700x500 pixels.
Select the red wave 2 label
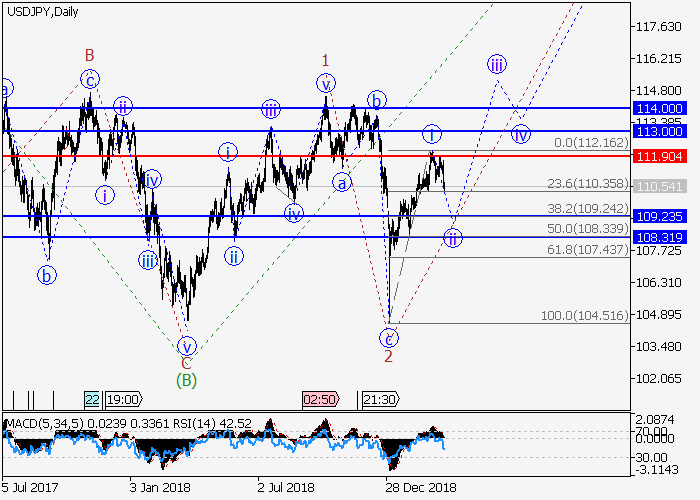pos(388,355)
